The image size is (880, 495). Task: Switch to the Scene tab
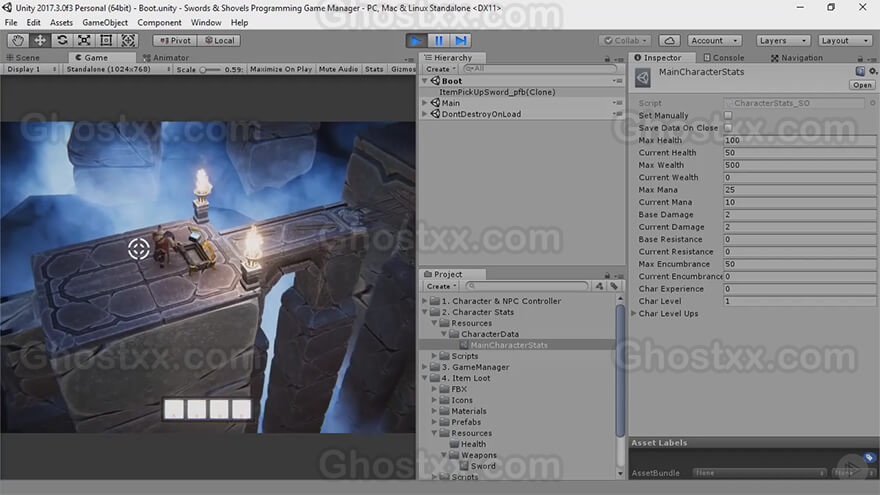(x=23, y=58)
